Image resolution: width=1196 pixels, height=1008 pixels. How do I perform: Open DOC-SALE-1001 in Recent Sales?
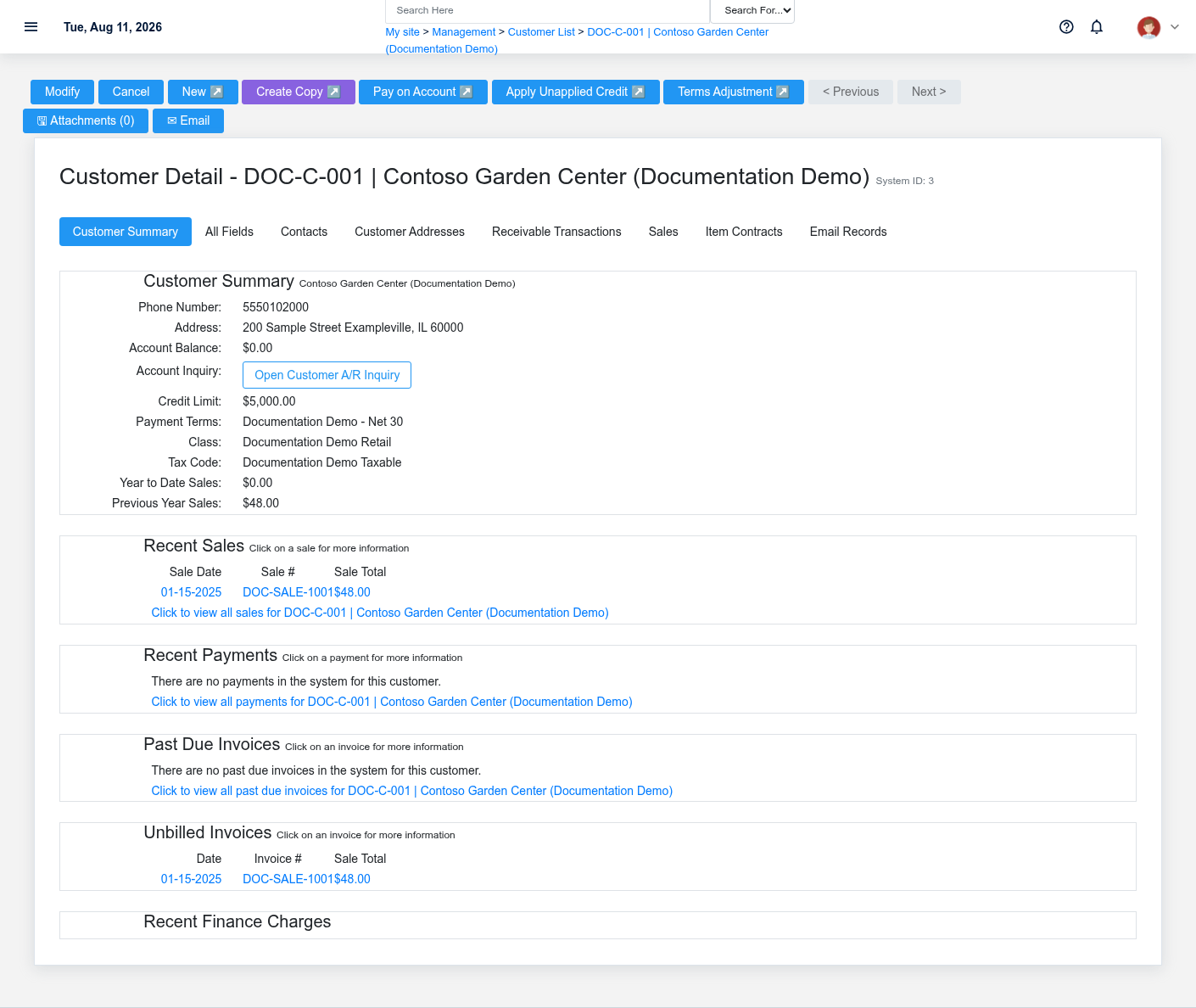point(288,592)
